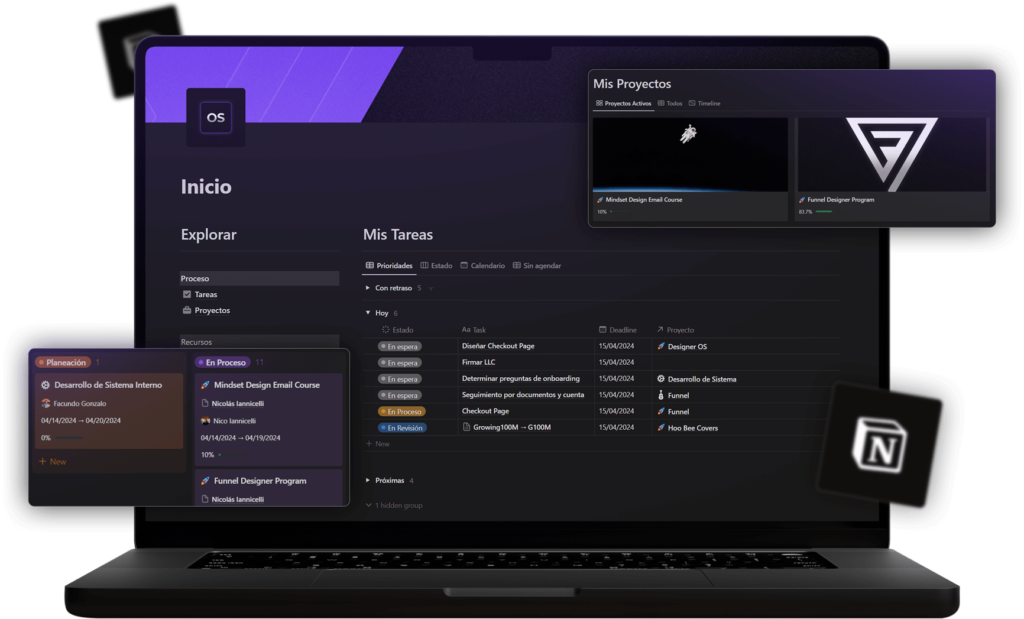
Task: Click the Task column Aa icon
Action: tap(466, 330)
